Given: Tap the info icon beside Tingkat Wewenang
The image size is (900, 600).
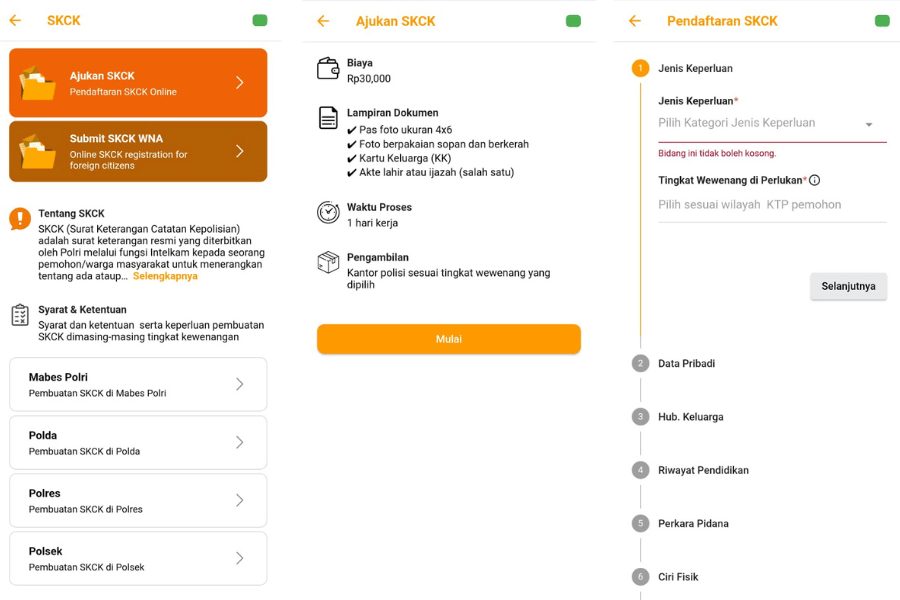Looking at the screenshot, I should 814,180.
